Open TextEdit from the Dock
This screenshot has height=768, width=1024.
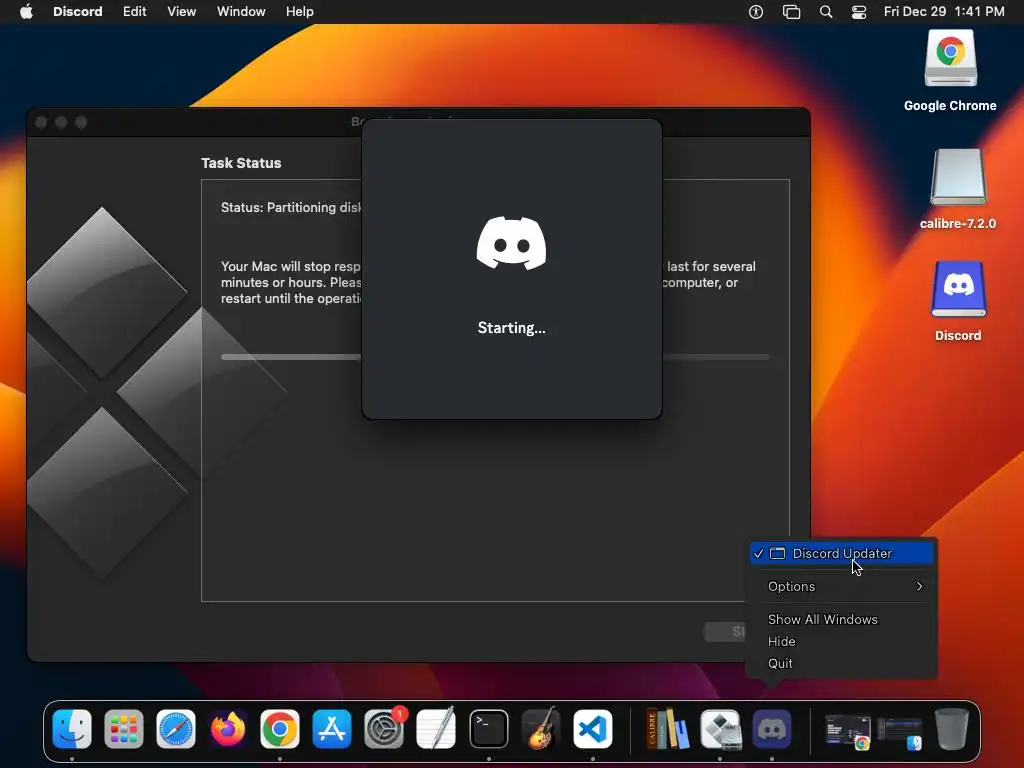point(436,729)
